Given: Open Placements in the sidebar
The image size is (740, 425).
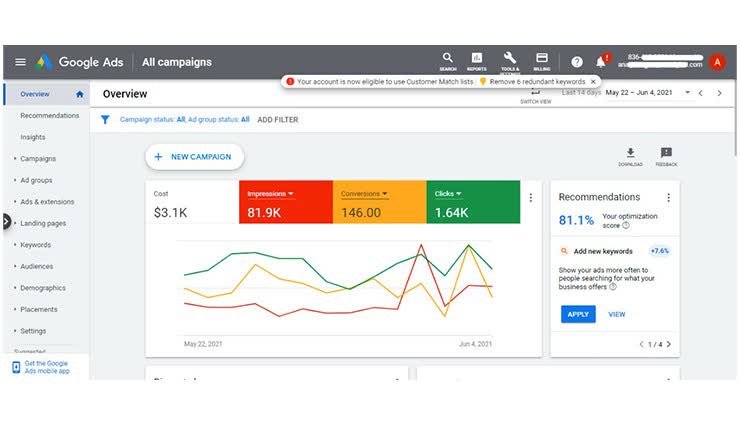Looking at the screenshot, I should [39, 309].
